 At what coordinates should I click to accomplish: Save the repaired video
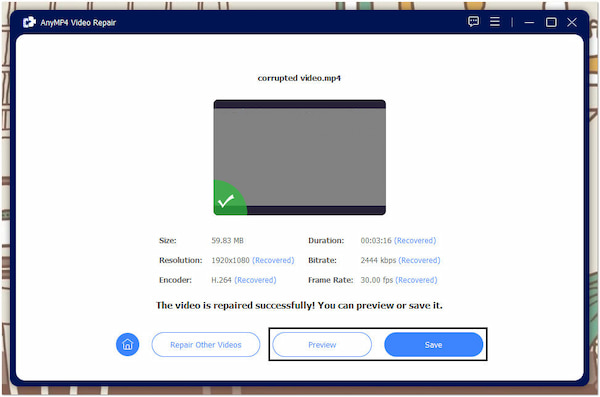[433, 345]
